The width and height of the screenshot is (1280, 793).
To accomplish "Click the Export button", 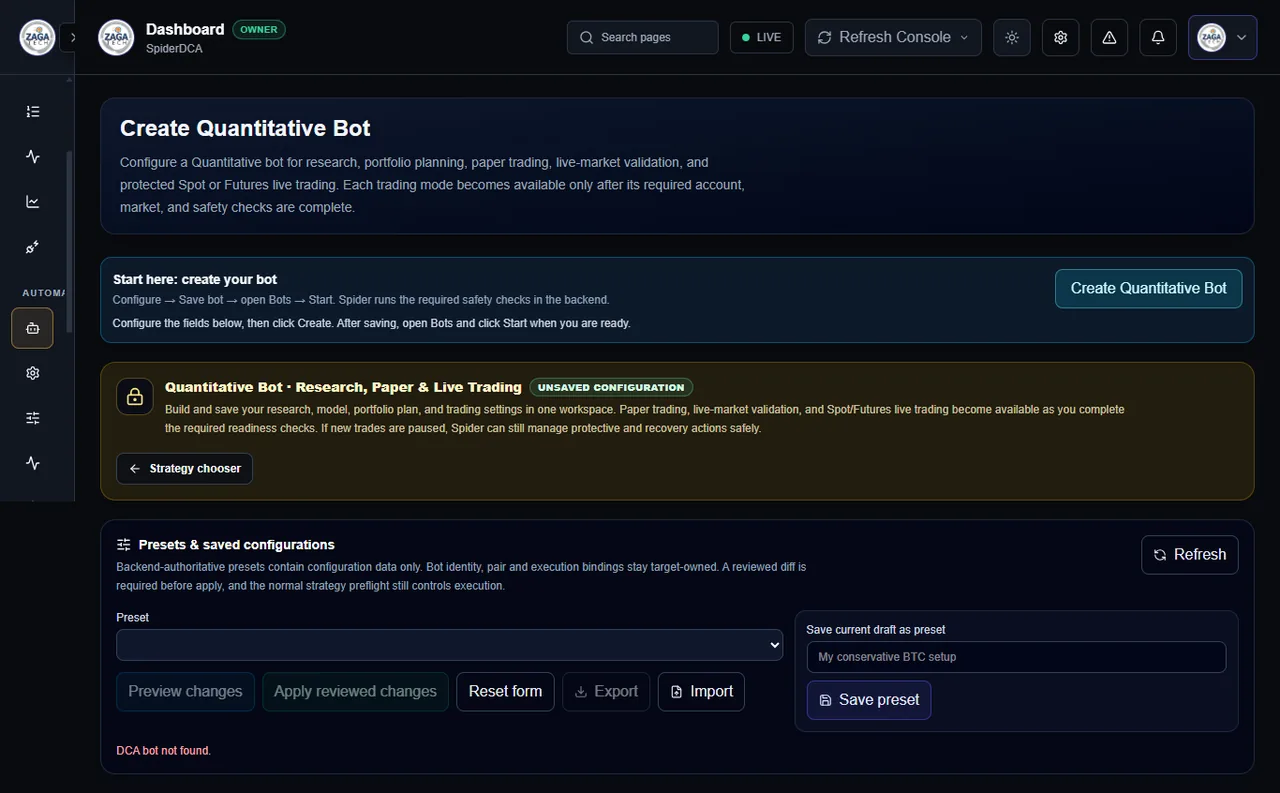I will click(606, 692).
